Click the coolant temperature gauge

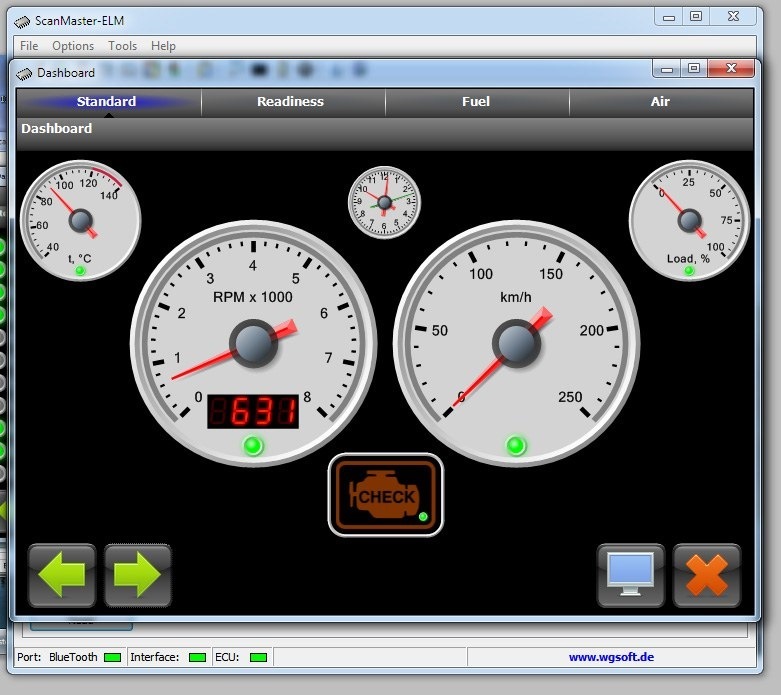tap(80, 220)
